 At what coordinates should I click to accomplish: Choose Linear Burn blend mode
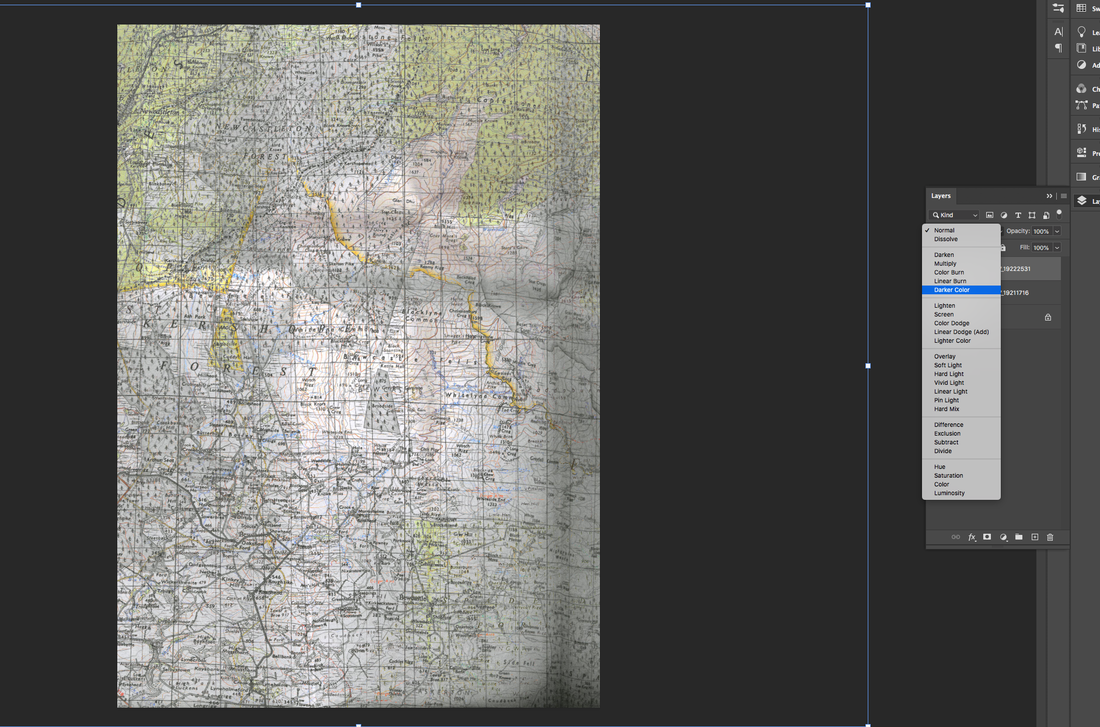click(x=961, y=281)
